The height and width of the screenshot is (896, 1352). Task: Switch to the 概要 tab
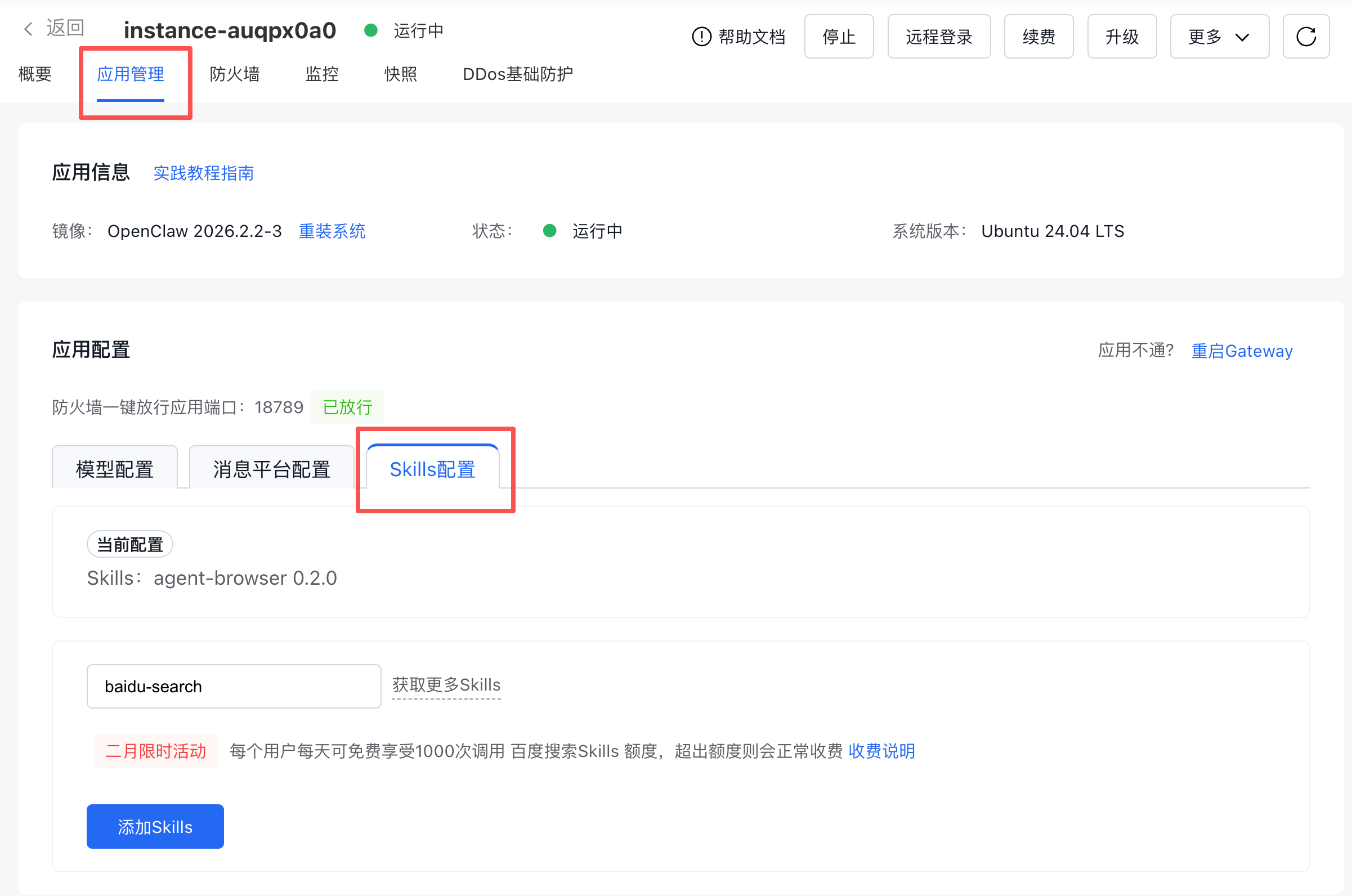pos(35,74)
